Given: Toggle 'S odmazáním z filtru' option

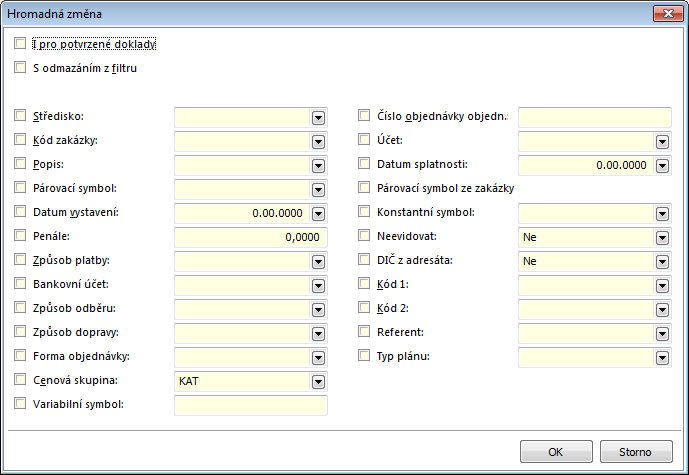Looking at the screenshot, I should point(21,68).
